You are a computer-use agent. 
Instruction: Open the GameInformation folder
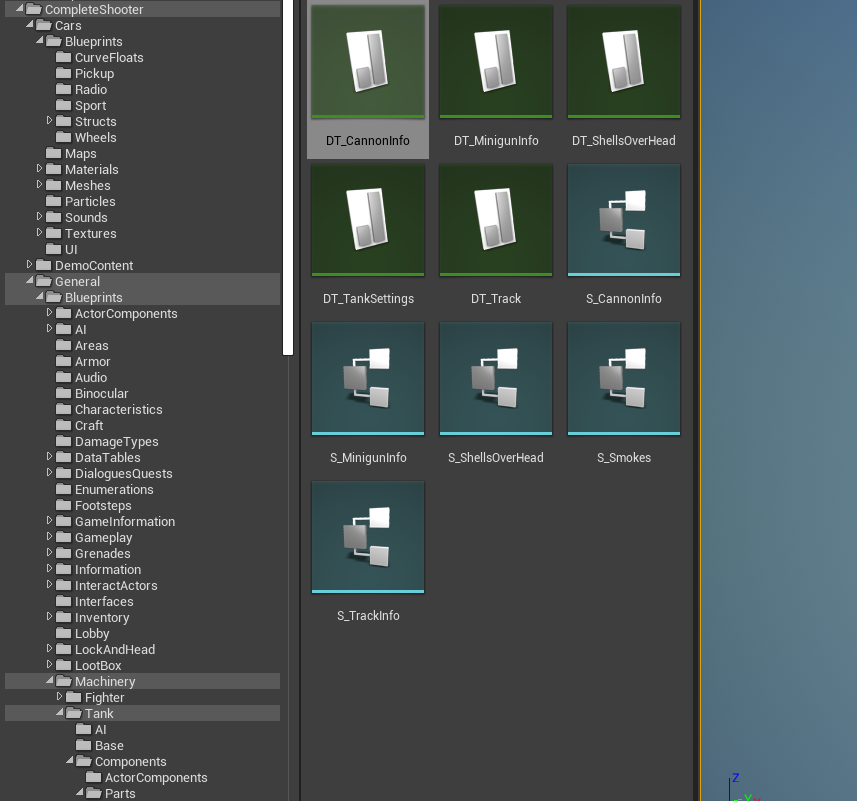click(x=115, y=521)
